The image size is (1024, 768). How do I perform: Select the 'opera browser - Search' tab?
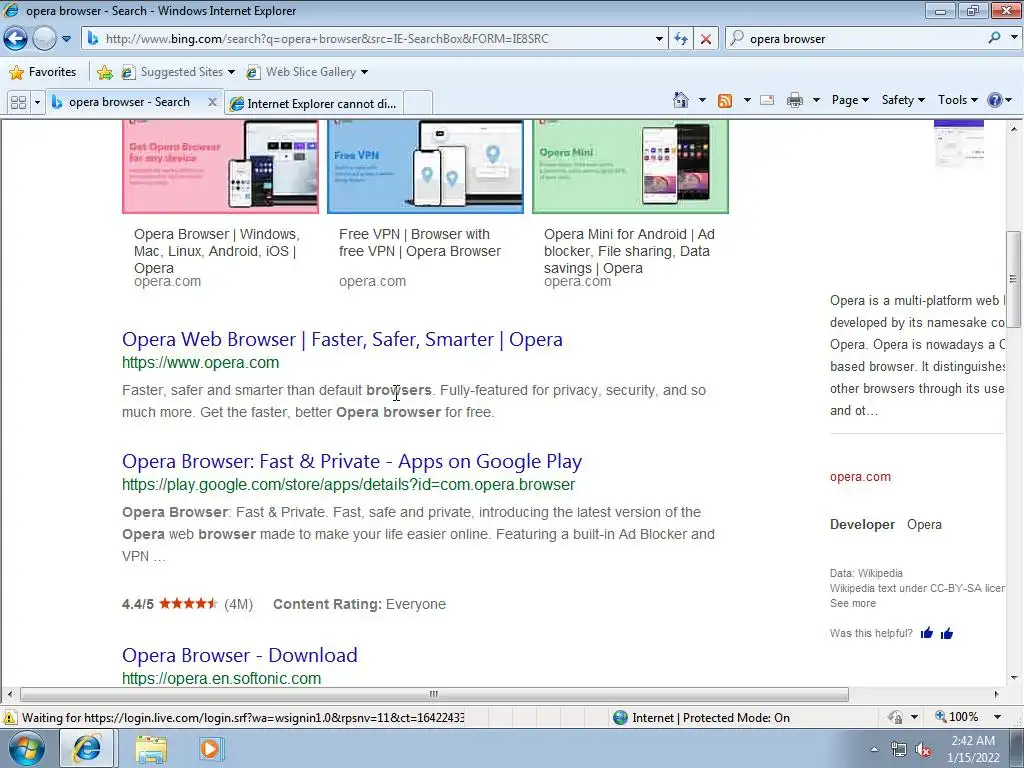coord(128,102)
